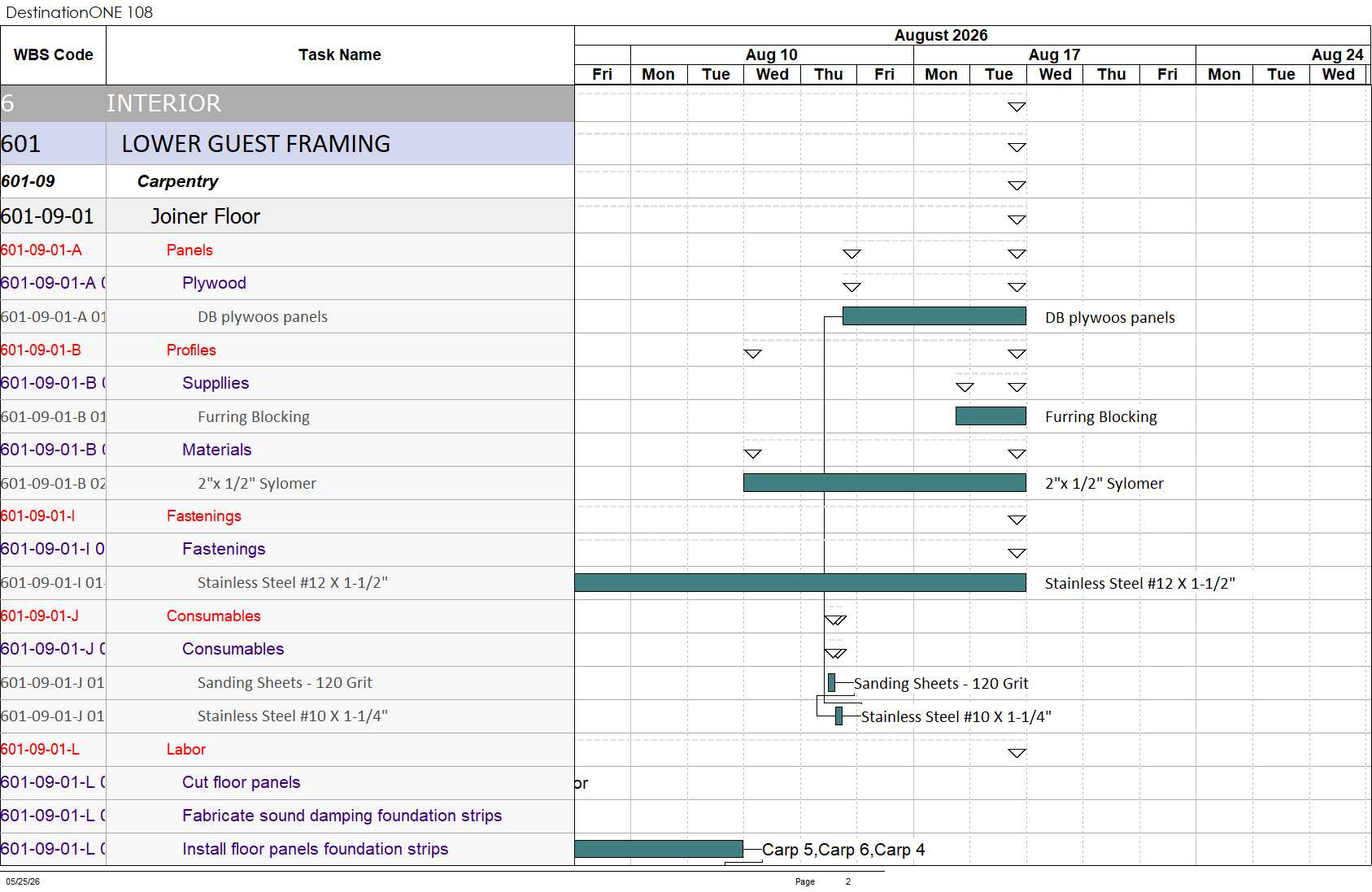Select the Furring Blocking Gantt bar
The width and height of the screenshot is (1372, 892).
pyautogui.click(x=991, y=416)
